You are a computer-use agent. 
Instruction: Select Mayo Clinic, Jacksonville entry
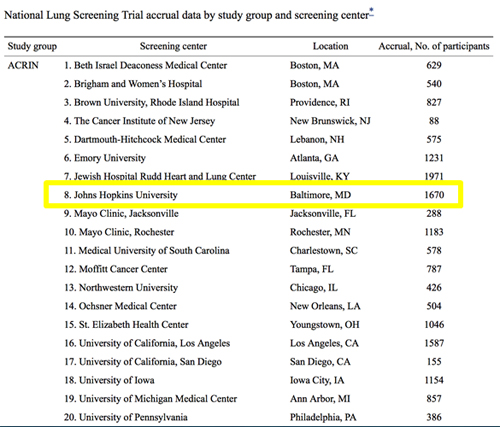121,213
